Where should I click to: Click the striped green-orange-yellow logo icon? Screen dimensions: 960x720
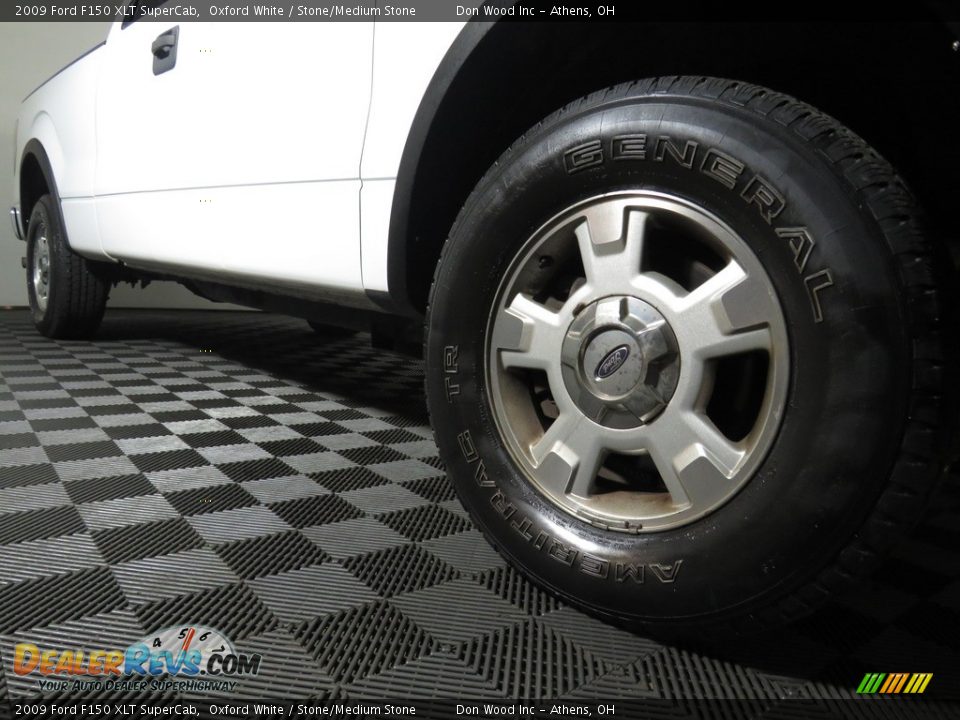click(894, 683)
